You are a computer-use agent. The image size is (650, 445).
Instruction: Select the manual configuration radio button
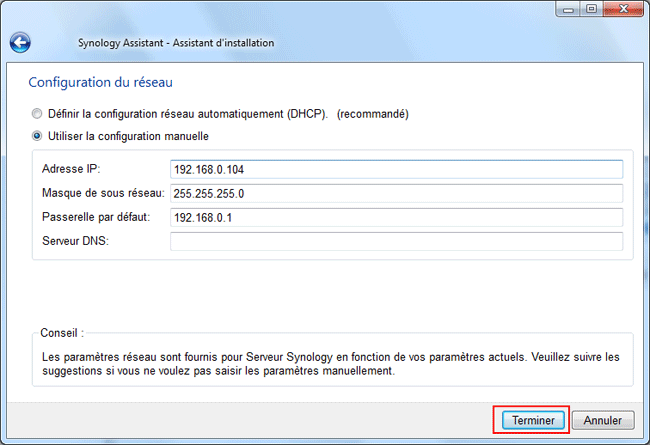pos(38,136)
